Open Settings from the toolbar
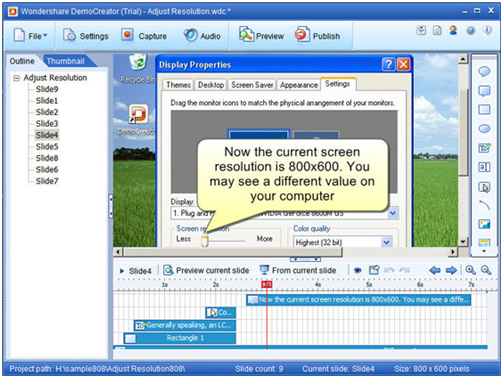 pyautogui.click(x=86, y=36)
